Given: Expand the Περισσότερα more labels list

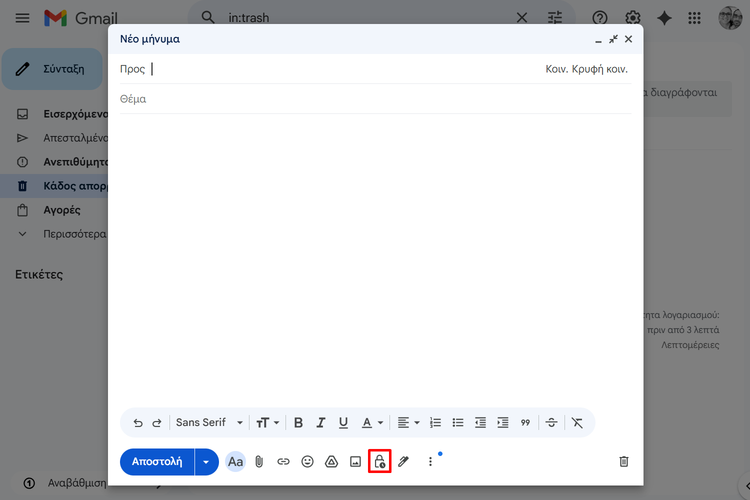Looking at the screenshot, I should point(55,234).
